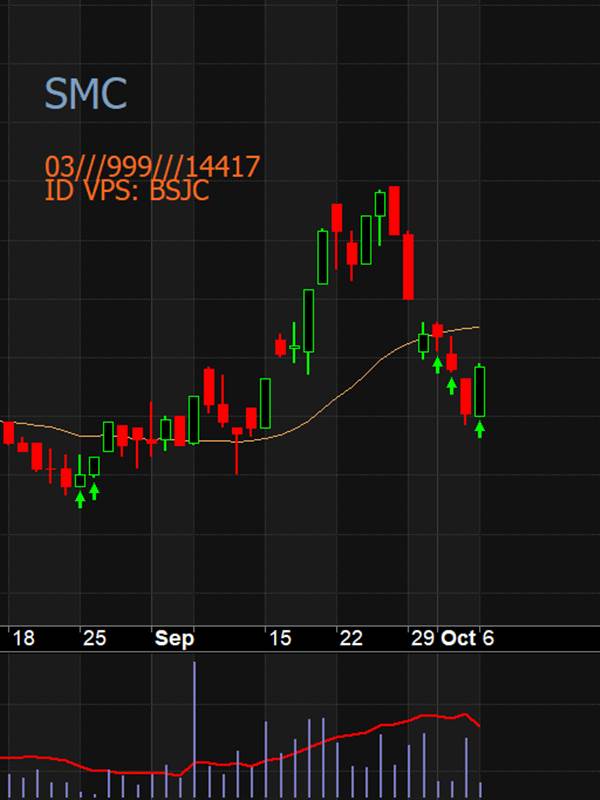
Task: Select the '15' date axis label
Action: (x=280, y=638)
